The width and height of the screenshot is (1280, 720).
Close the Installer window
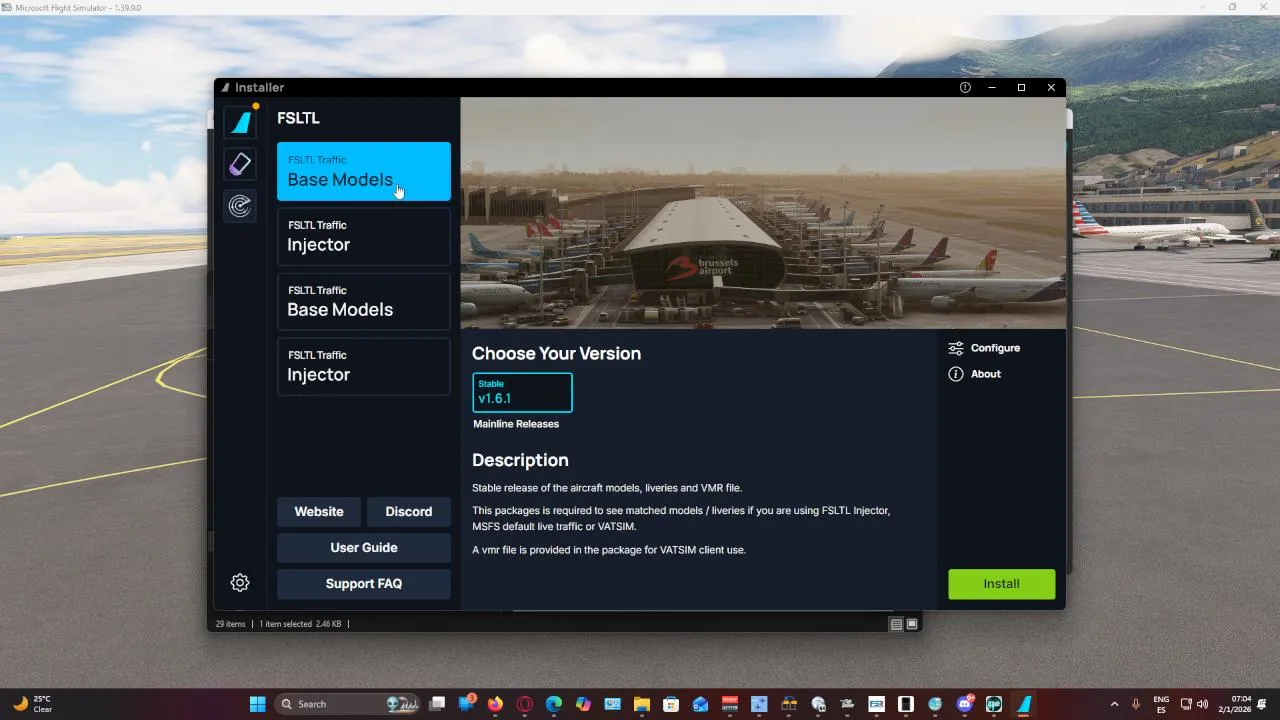point(1051,88)
